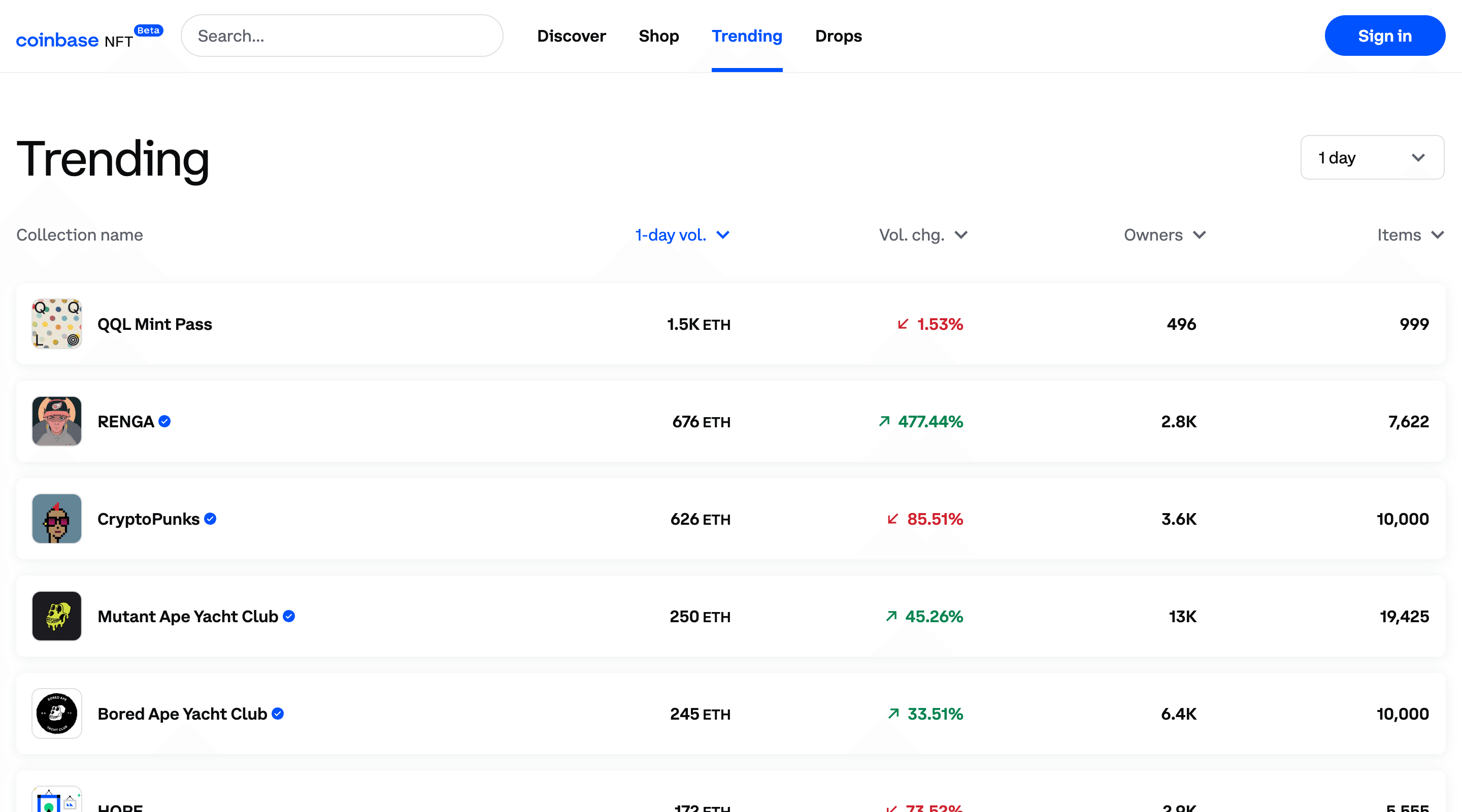Click the CryptoPunks verified checkmark badge

[x=210, y=519]
